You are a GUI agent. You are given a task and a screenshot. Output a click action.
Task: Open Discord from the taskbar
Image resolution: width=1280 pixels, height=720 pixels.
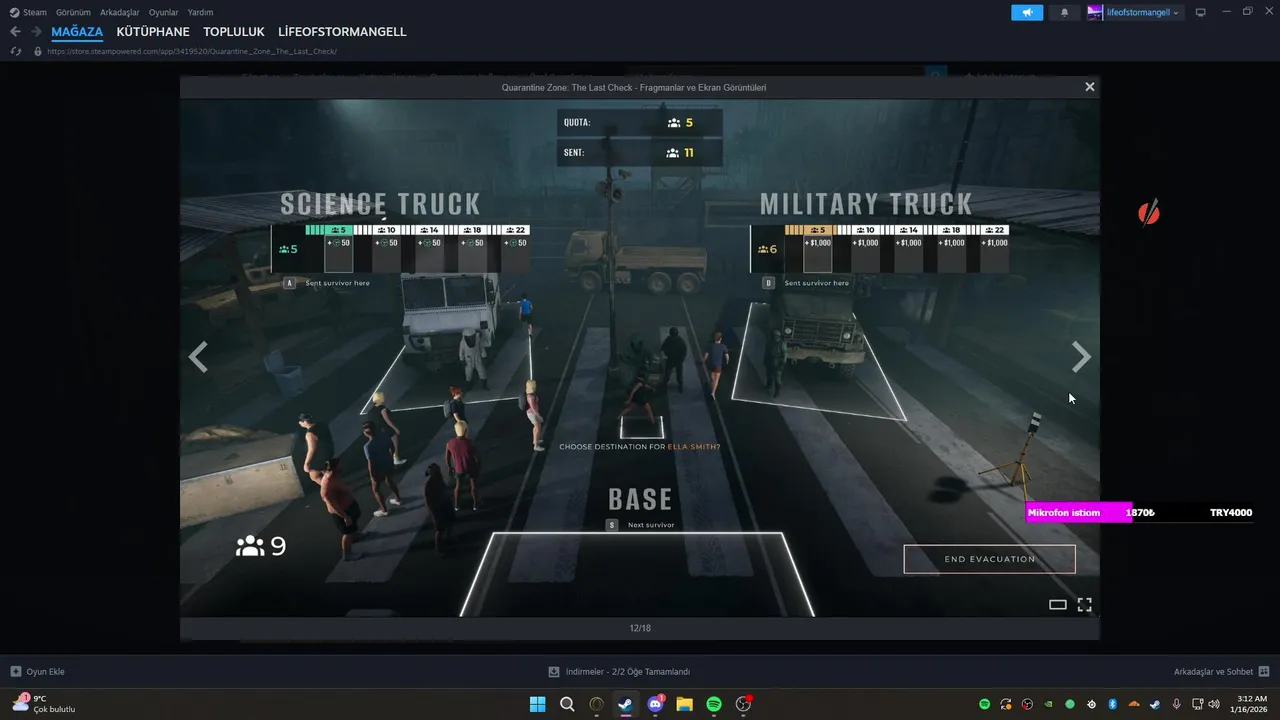[x=655, y=704]
